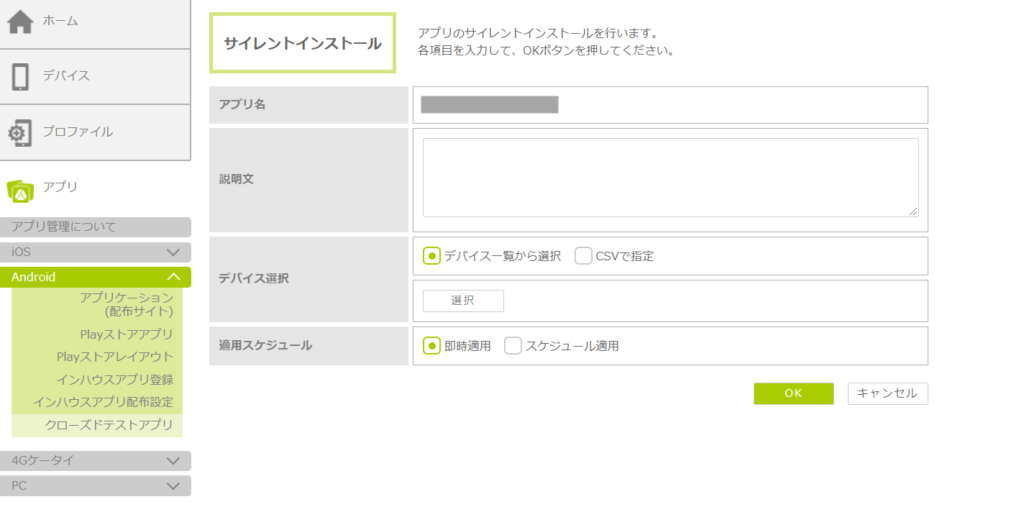Screen dimensions: 1024x507
Task: Click the green App icon
Action: (x=20, y=188)
